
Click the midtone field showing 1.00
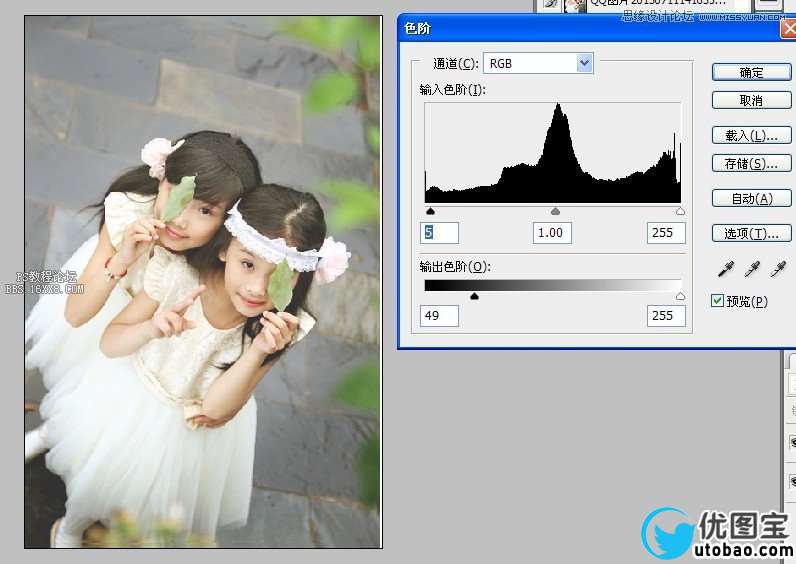point(552,233)
